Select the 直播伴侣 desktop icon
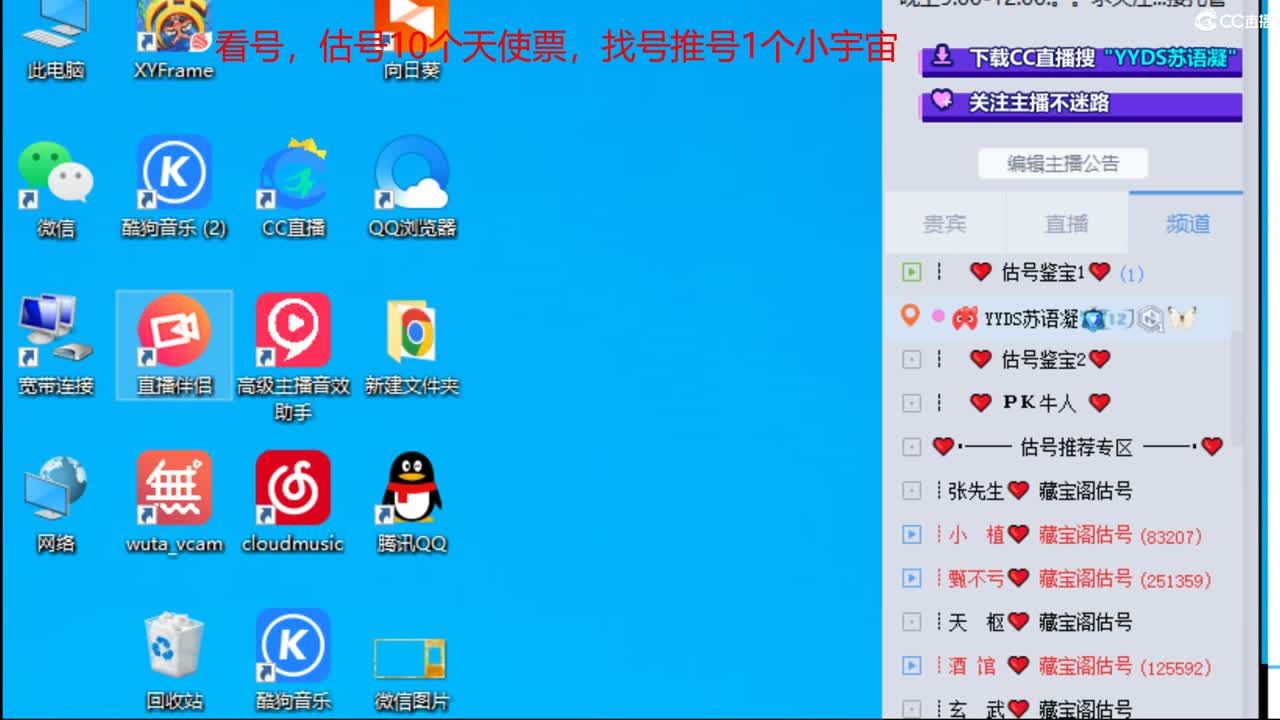Image resolution: width=1280 pixels, height=720 pixels. (174, 345)
